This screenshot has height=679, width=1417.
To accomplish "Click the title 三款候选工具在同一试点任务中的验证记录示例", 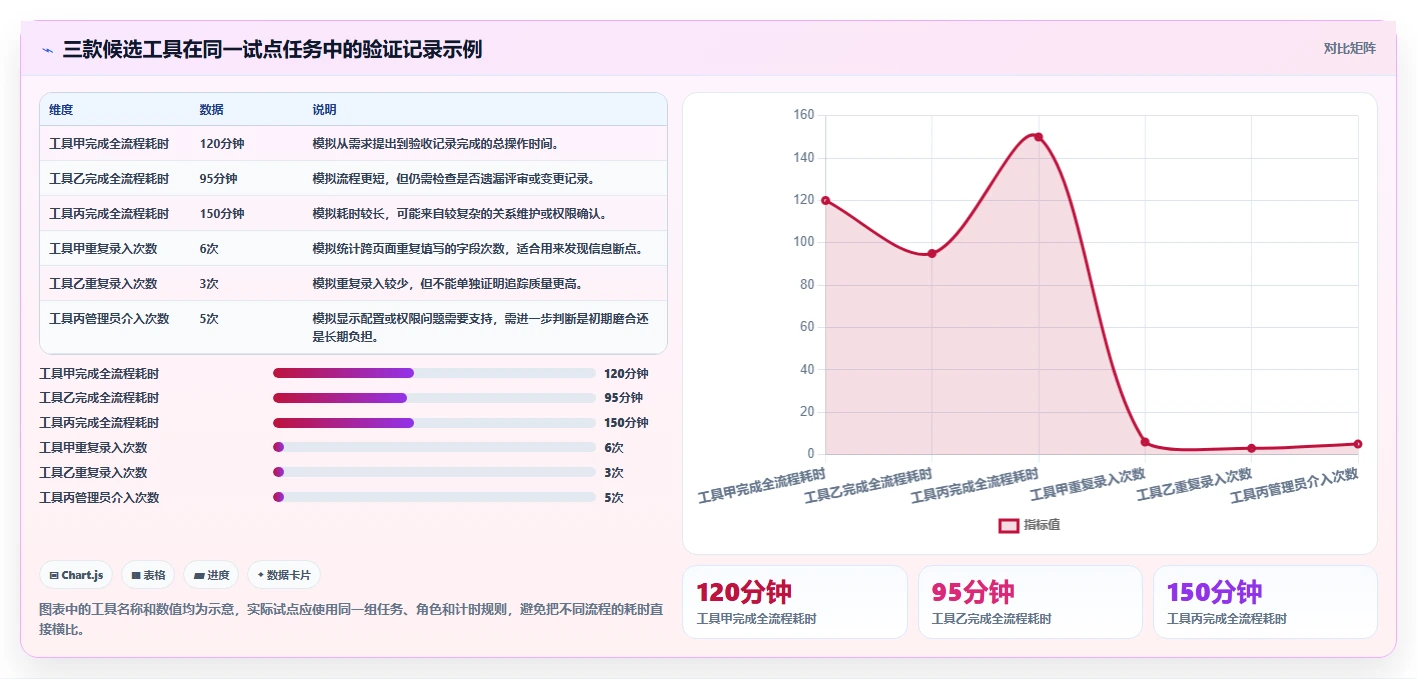I will tap(272, 49).
